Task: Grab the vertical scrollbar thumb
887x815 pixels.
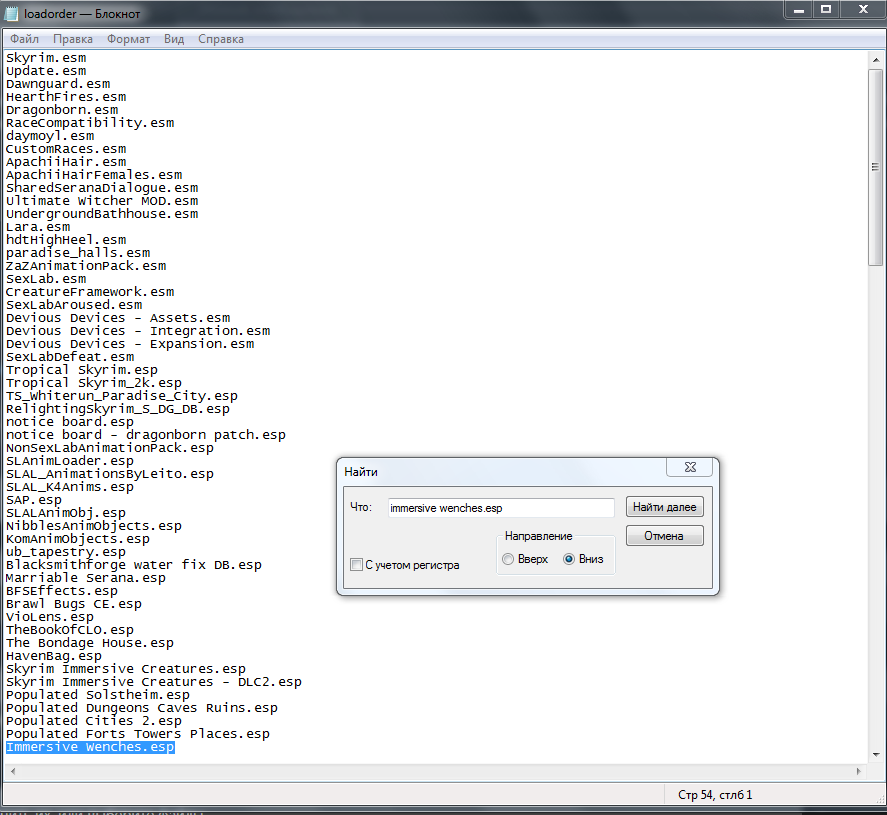Action: 876,165
